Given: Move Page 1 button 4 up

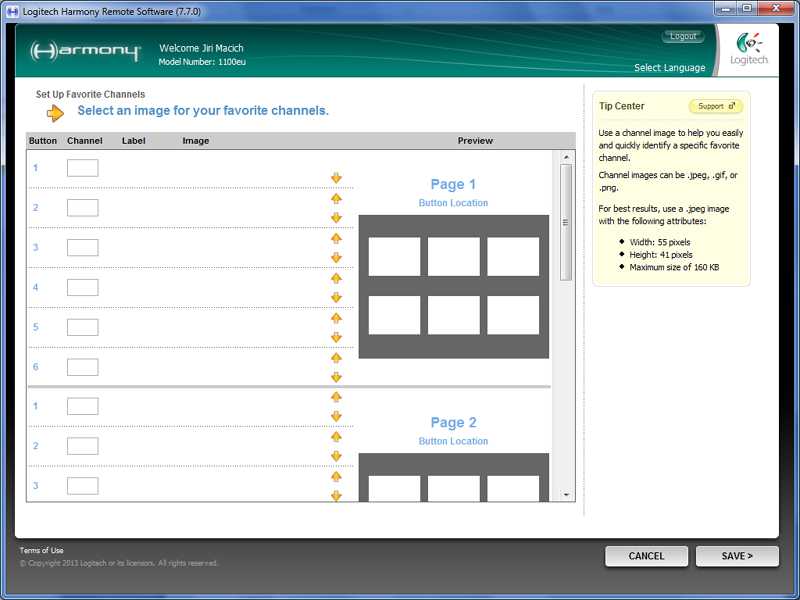Looking at the screenshot, I should pos(336,278).
